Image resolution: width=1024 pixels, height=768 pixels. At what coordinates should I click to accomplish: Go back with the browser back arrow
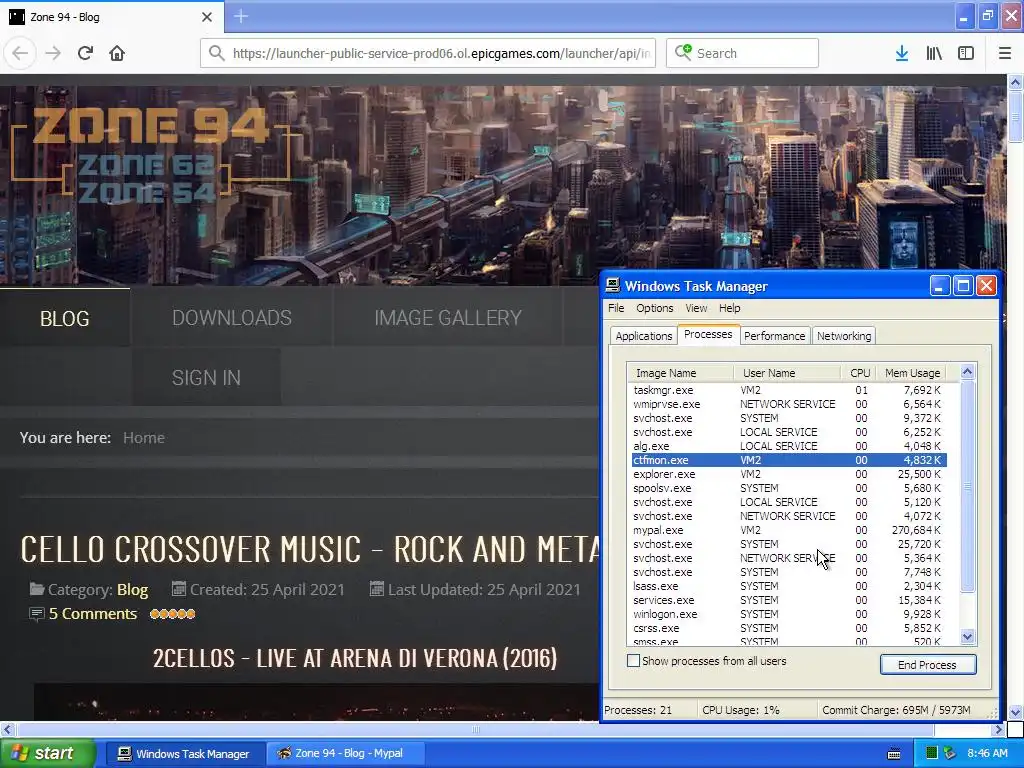(20, 53)
